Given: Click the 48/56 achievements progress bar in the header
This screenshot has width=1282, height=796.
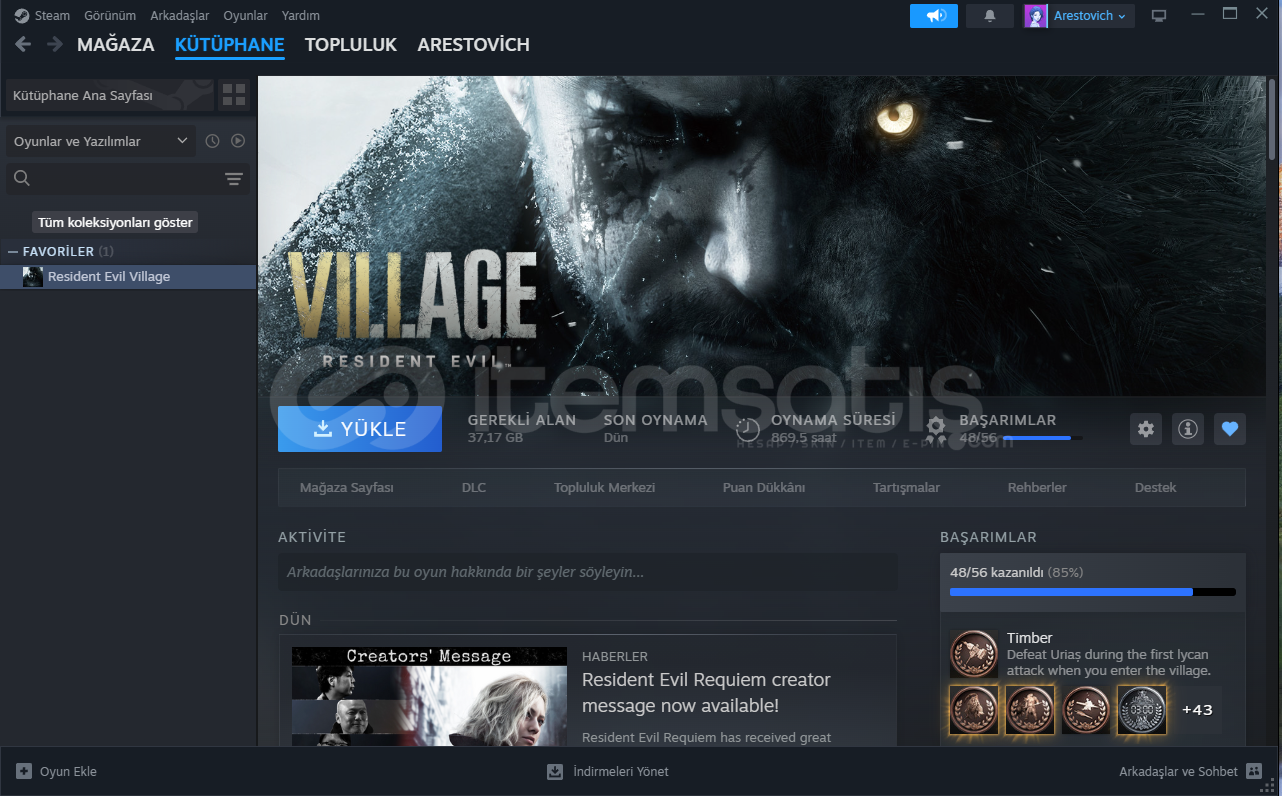Looking at the screenshot, I should (1042, 438).
